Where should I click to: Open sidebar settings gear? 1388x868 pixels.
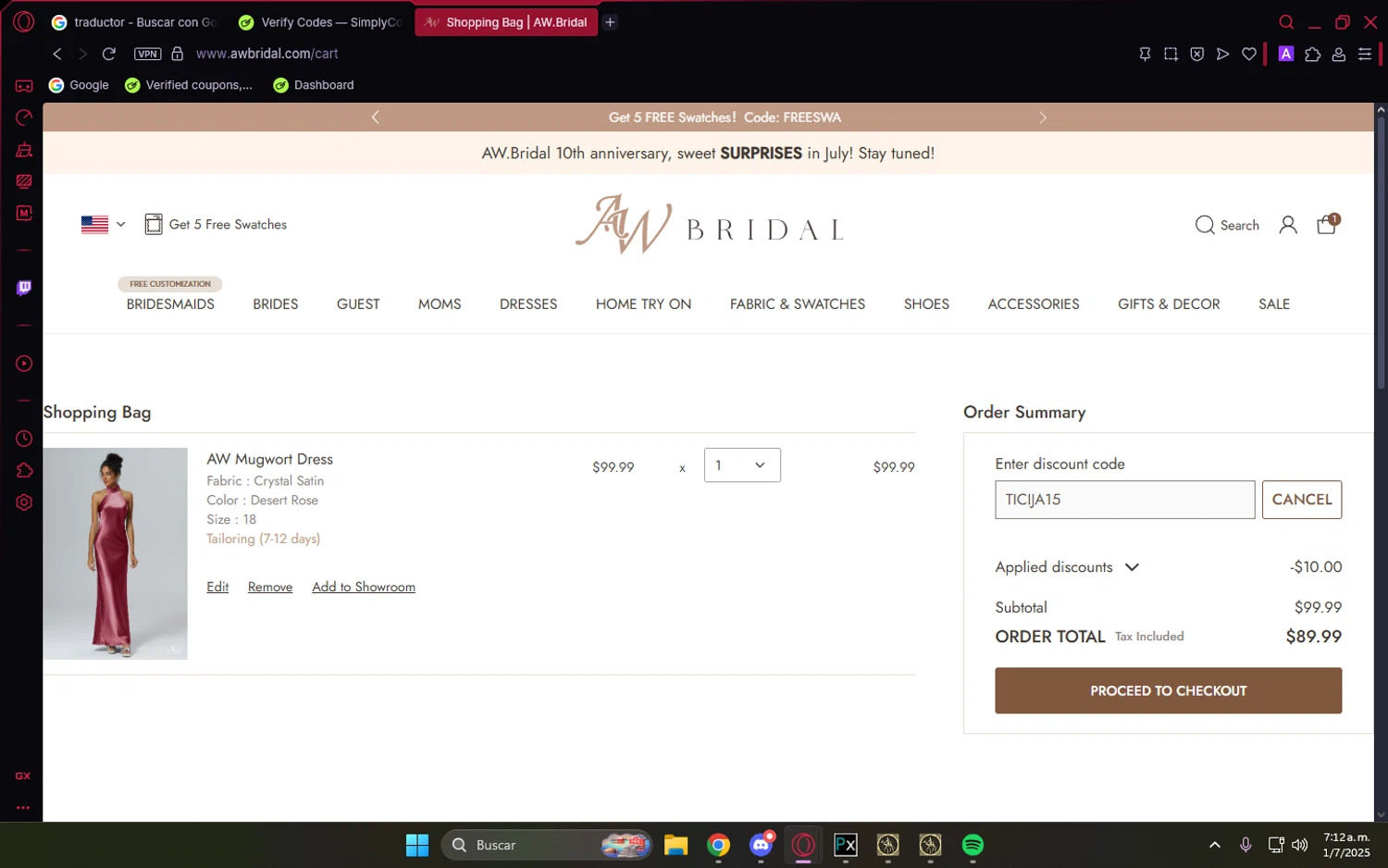[x=24, y=502]
